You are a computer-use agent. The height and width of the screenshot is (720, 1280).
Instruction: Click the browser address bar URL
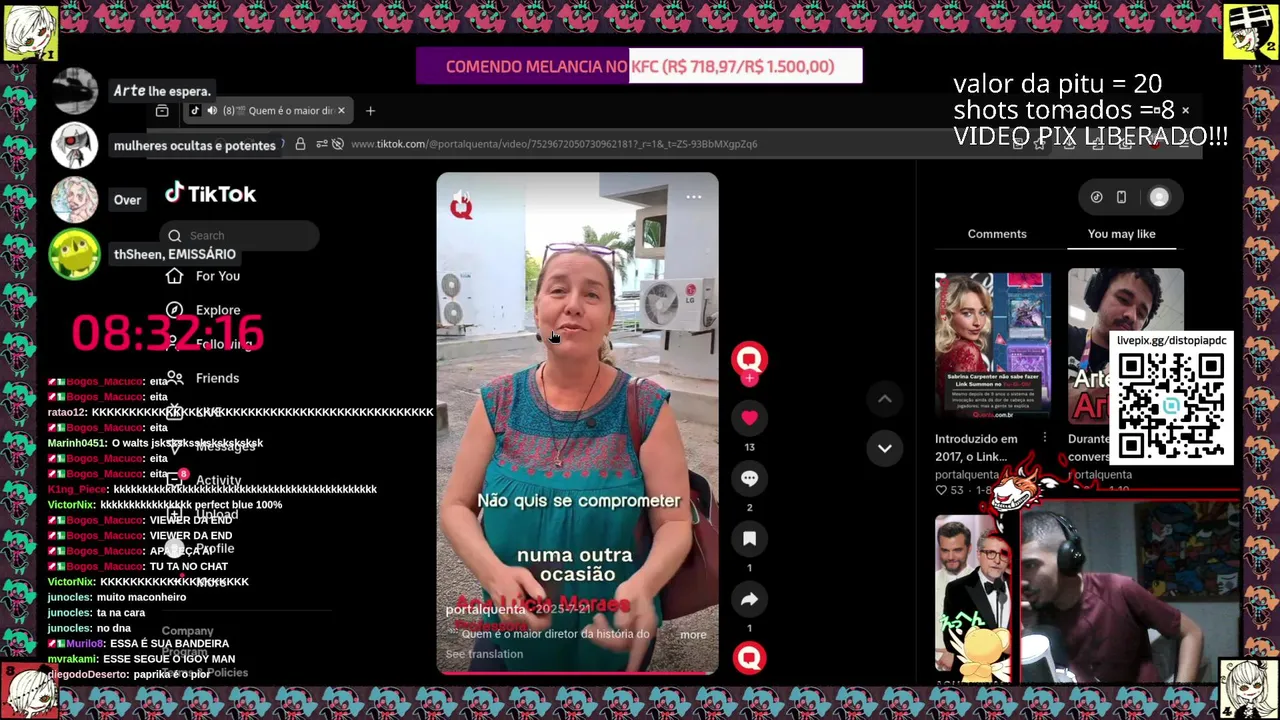553,144
